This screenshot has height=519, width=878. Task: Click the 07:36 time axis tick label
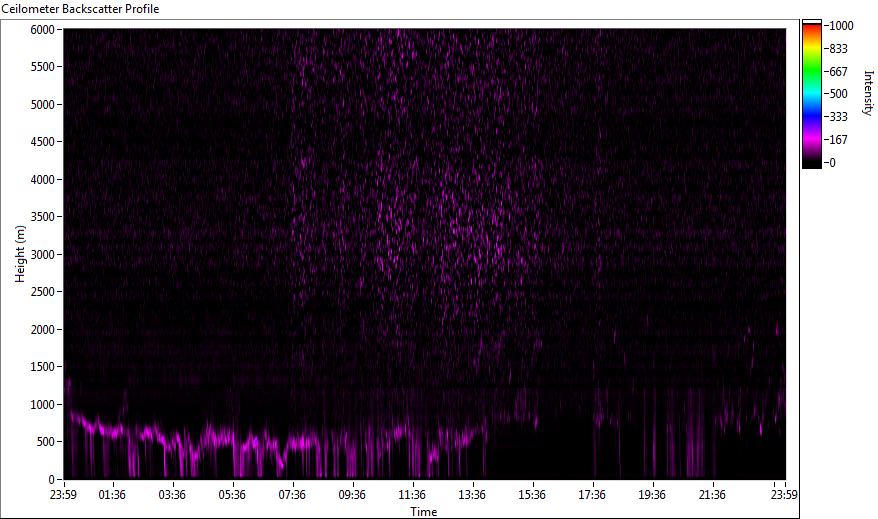click(292, 494)
